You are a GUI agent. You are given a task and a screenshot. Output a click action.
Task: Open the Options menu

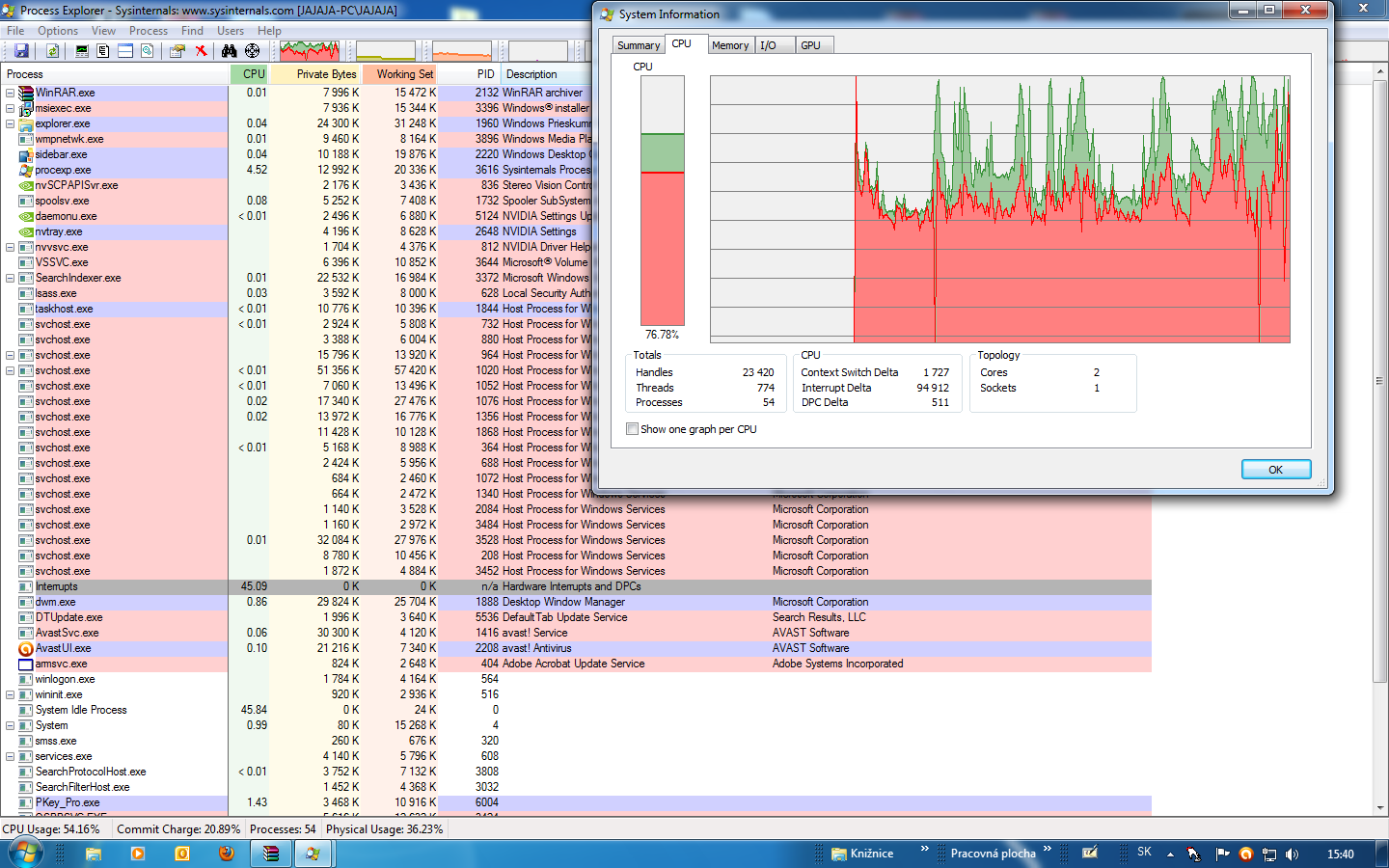pos(58,31)
